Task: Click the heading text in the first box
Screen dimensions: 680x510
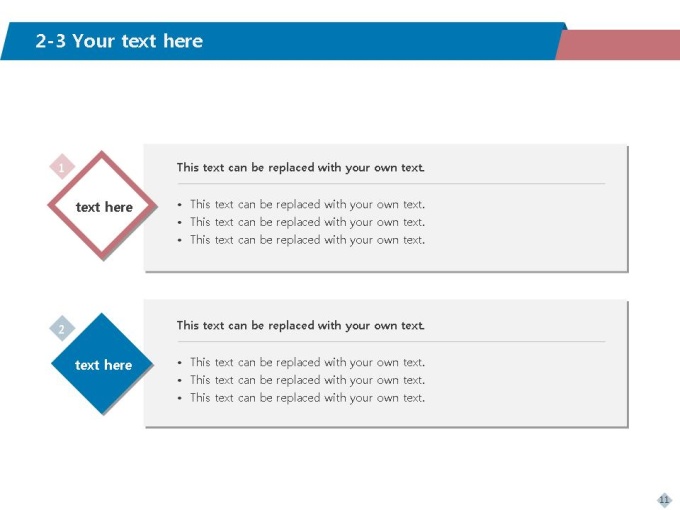Action: pyautogui.click(x=300, y=167)
